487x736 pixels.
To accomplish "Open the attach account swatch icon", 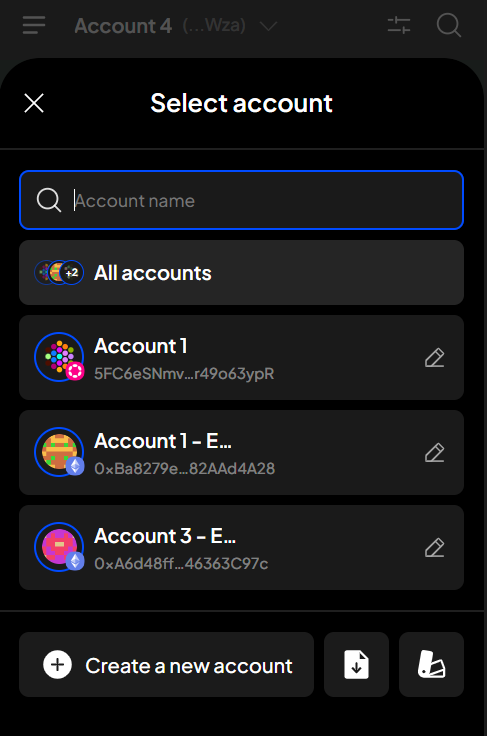I will click(431, 664).
